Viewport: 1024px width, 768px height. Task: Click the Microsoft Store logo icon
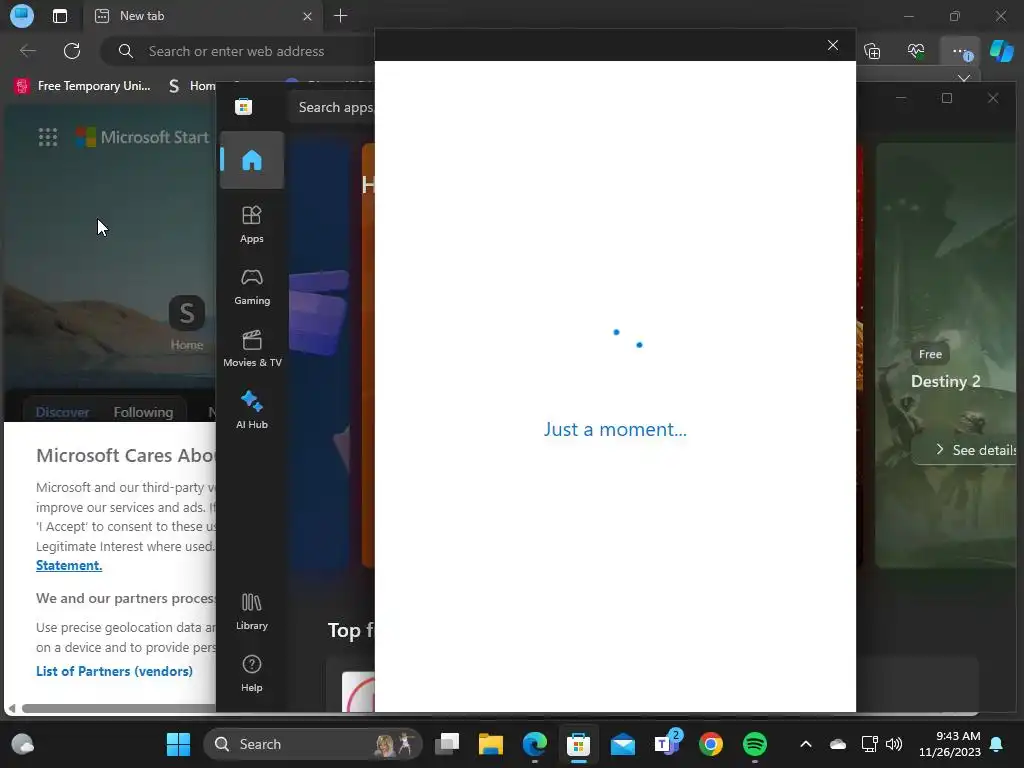(x=244, y=106)
